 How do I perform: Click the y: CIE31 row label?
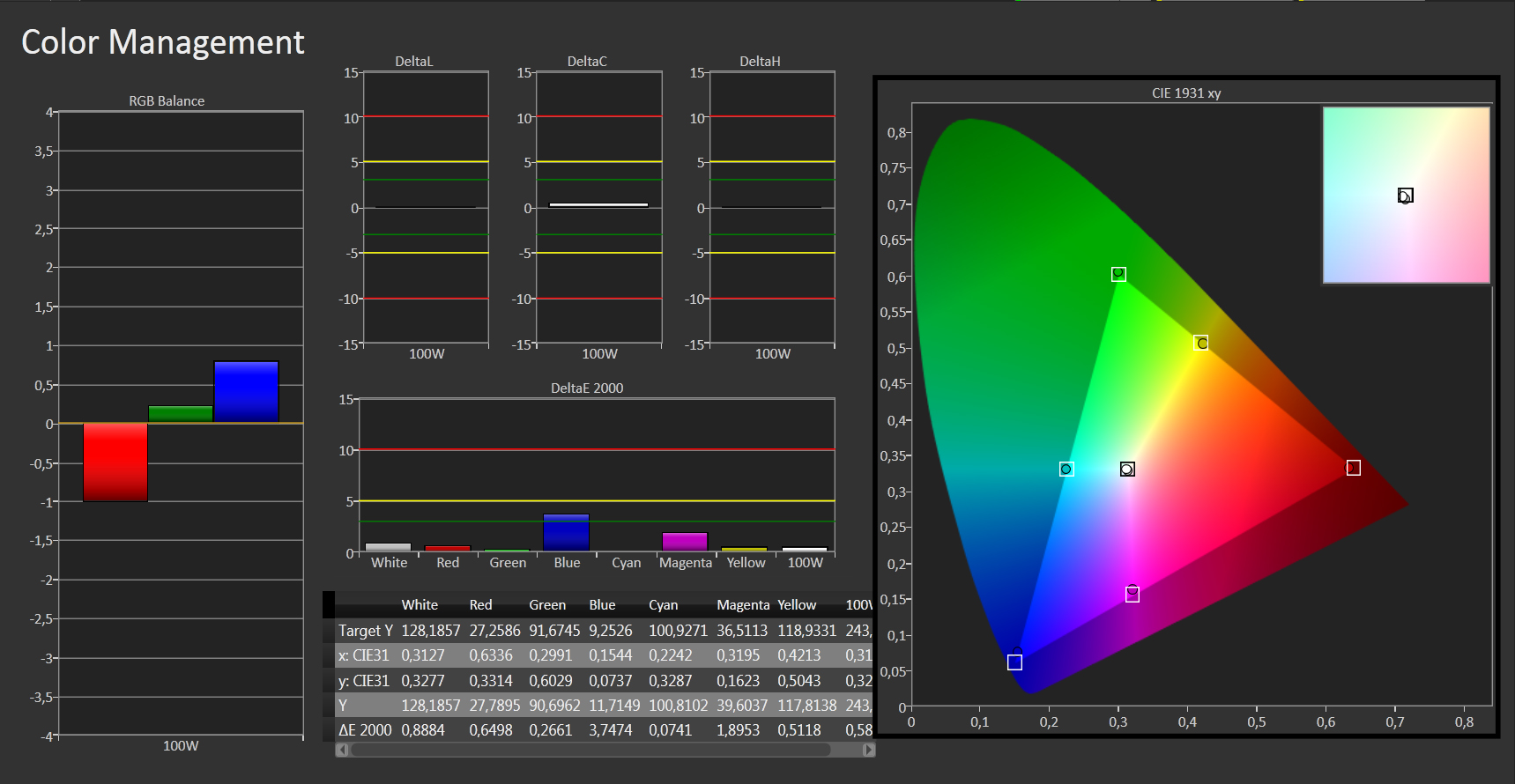click(363, 681)
